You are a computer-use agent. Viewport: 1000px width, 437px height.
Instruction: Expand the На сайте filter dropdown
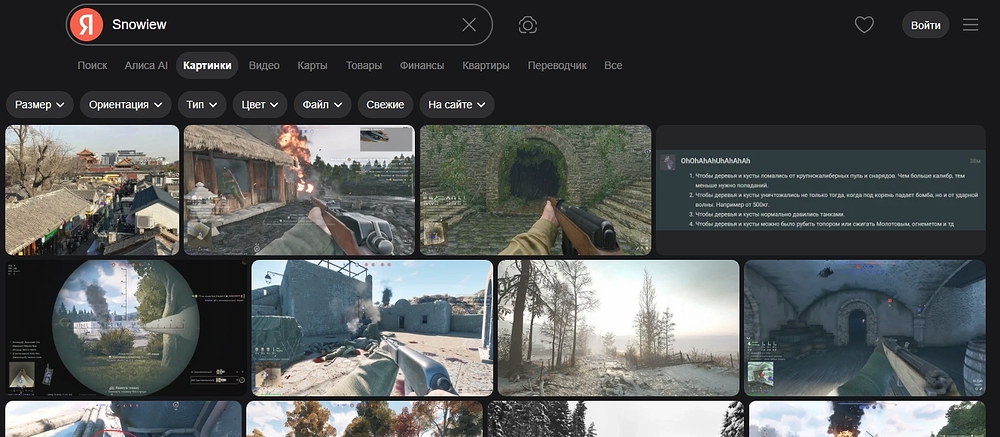coord(457,105)
